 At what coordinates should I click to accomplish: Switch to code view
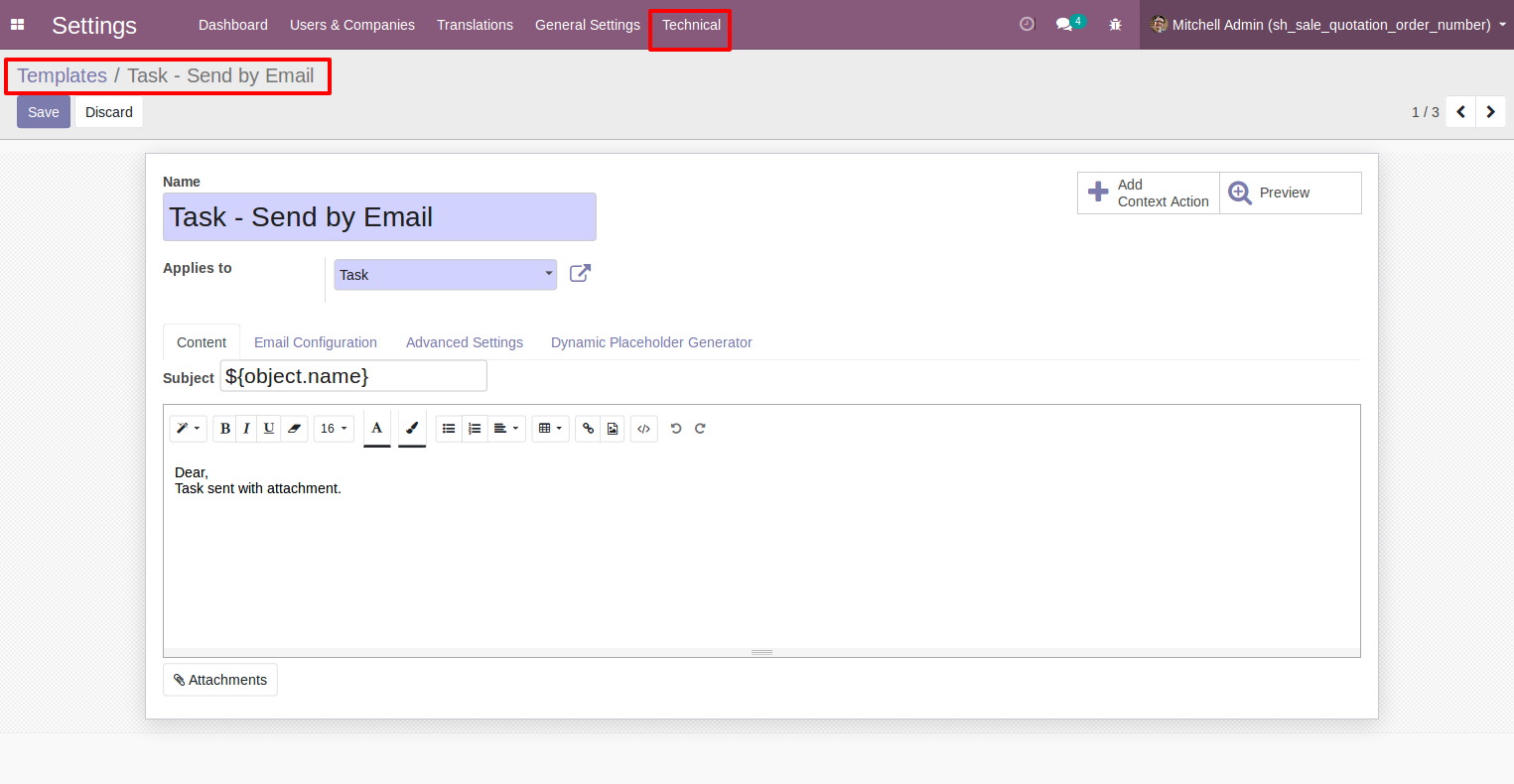tap(644, 429)
